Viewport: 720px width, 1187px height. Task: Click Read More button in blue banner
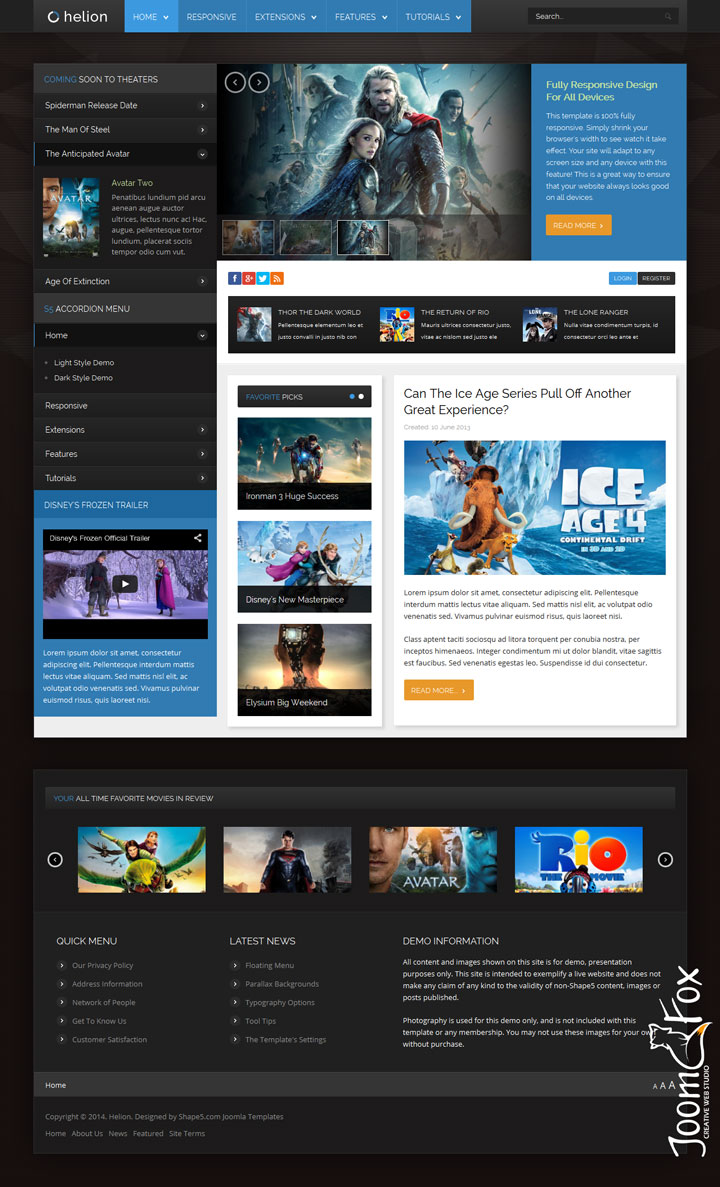coord(578,225)
